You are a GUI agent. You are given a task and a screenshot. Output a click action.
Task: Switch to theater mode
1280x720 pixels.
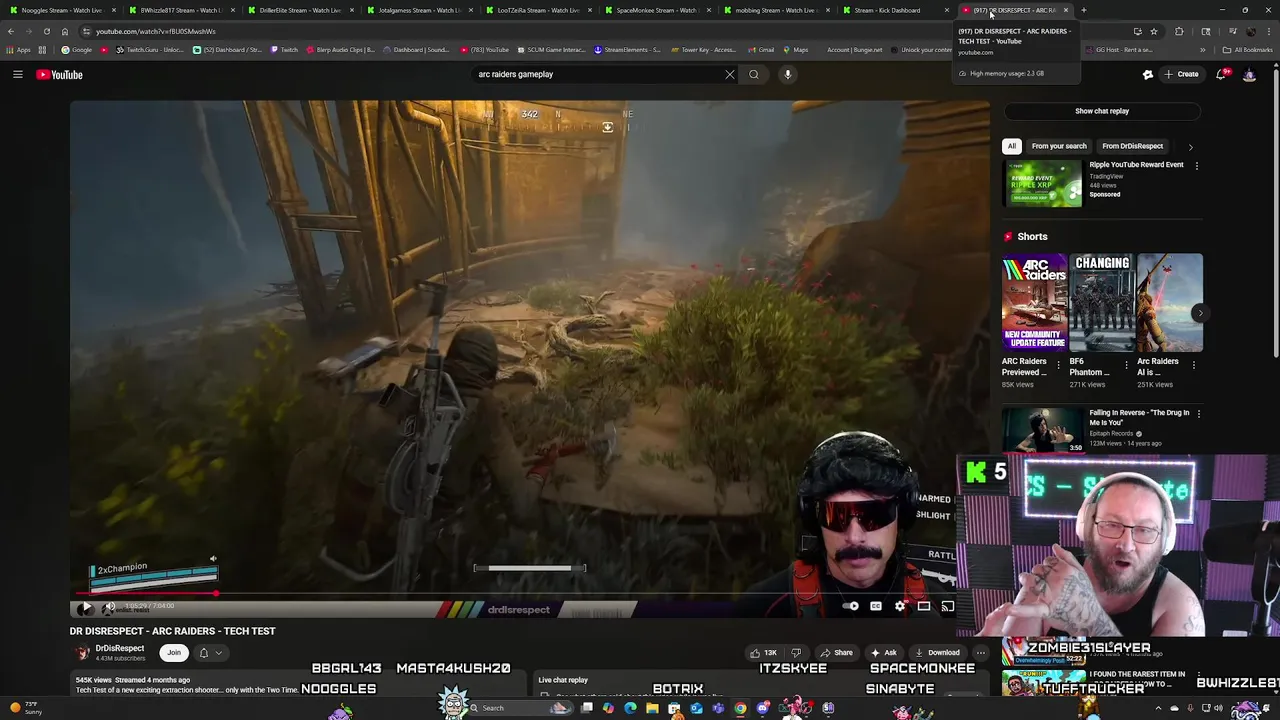tap(924, 606)
